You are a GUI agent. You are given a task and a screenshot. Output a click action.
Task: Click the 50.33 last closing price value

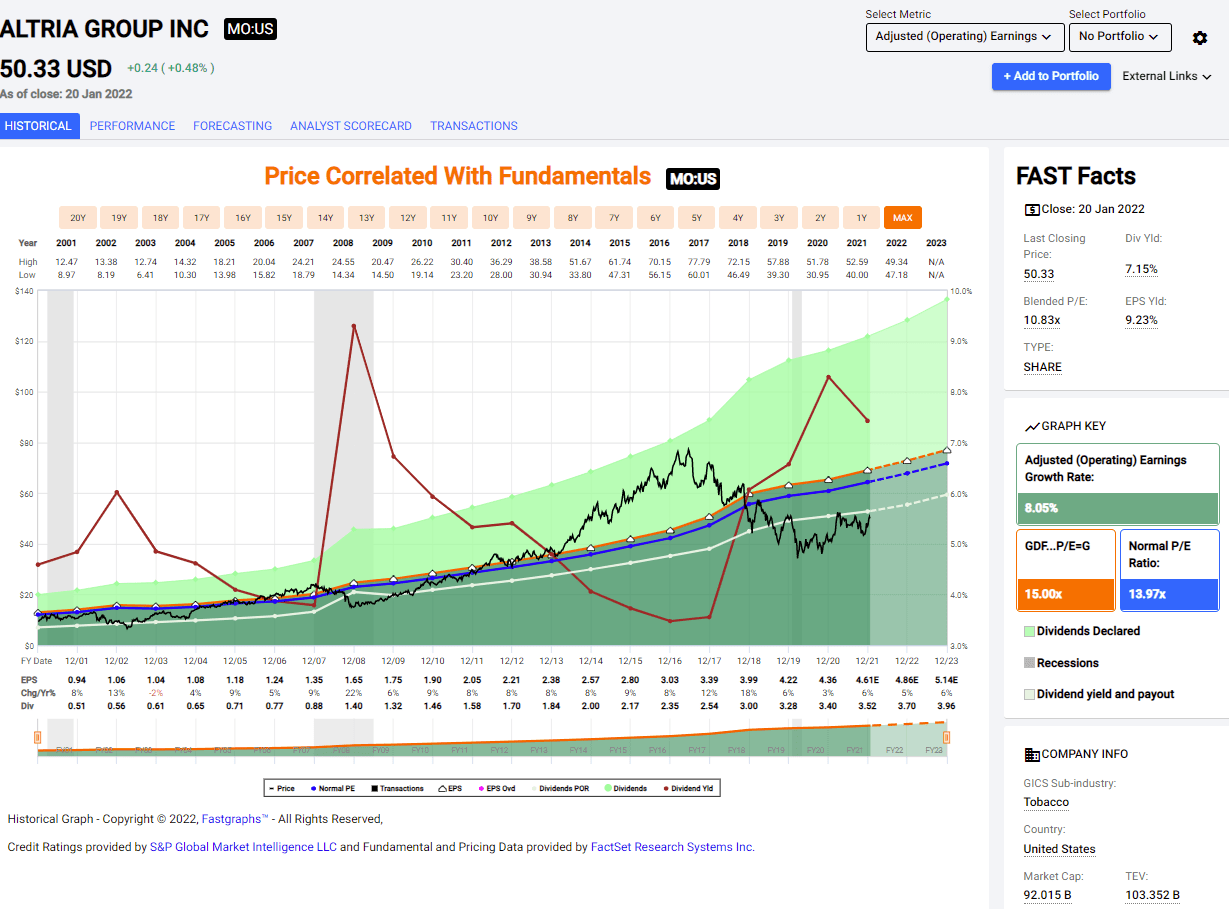pos(1038,274)
